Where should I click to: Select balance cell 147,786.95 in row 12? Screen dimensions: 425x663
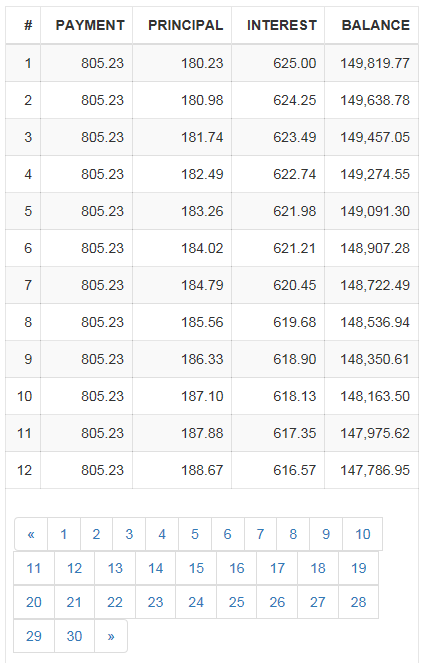(x=375, y=470)
